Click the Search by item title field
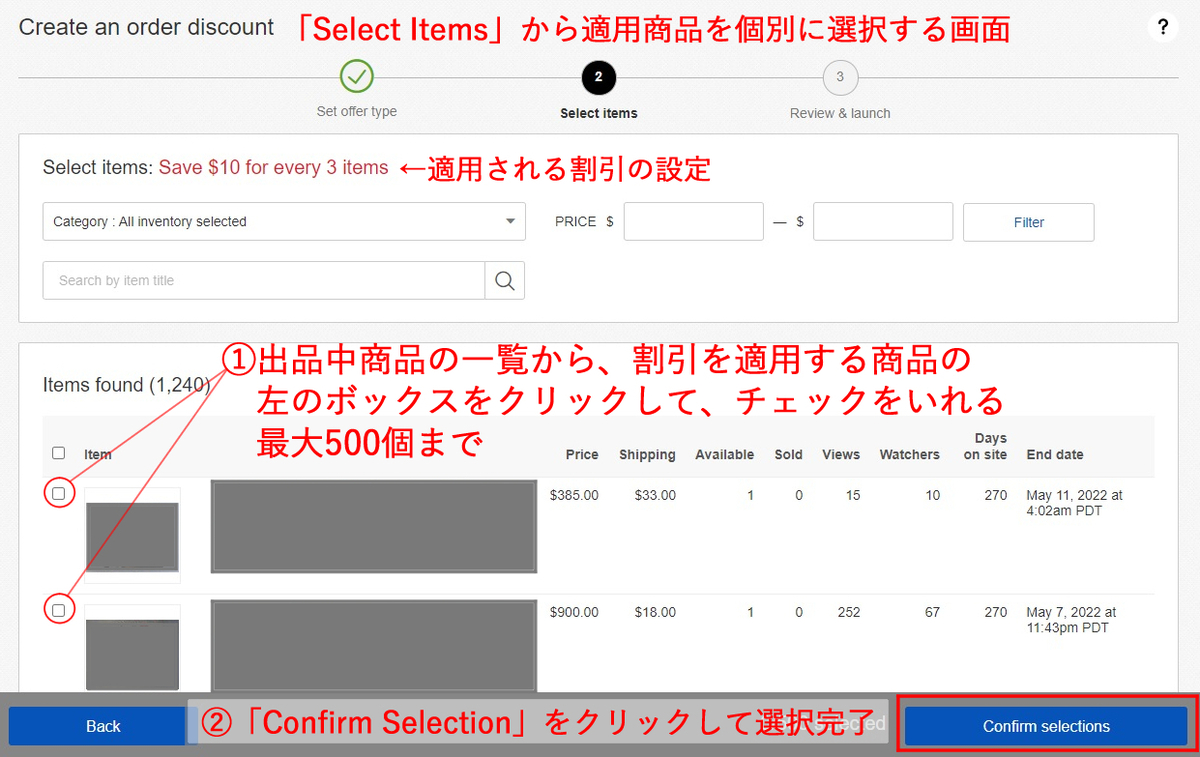Image resolution: width=1200 pixels, height=757 pixels. [264, 281]
